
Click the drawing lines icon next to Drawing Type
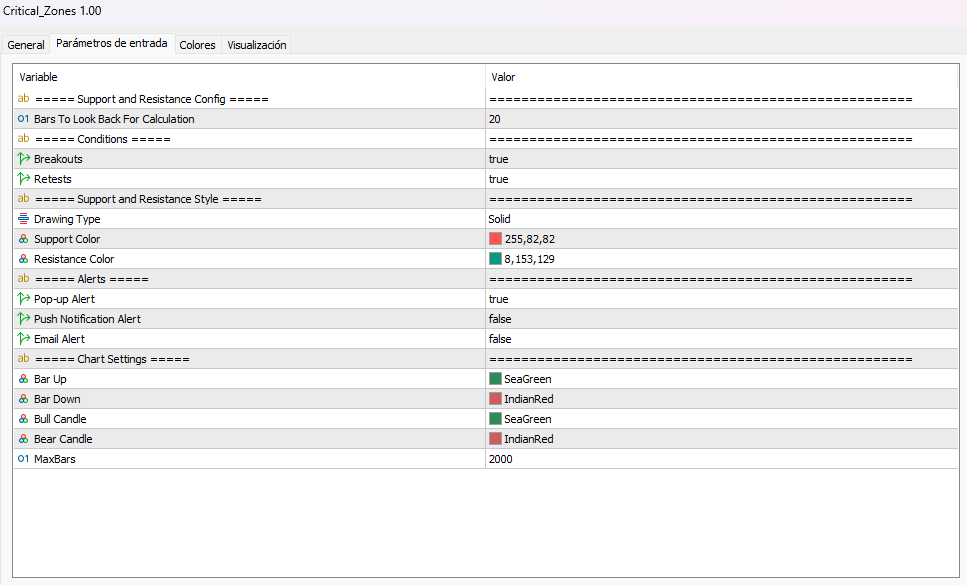[22, 218]
